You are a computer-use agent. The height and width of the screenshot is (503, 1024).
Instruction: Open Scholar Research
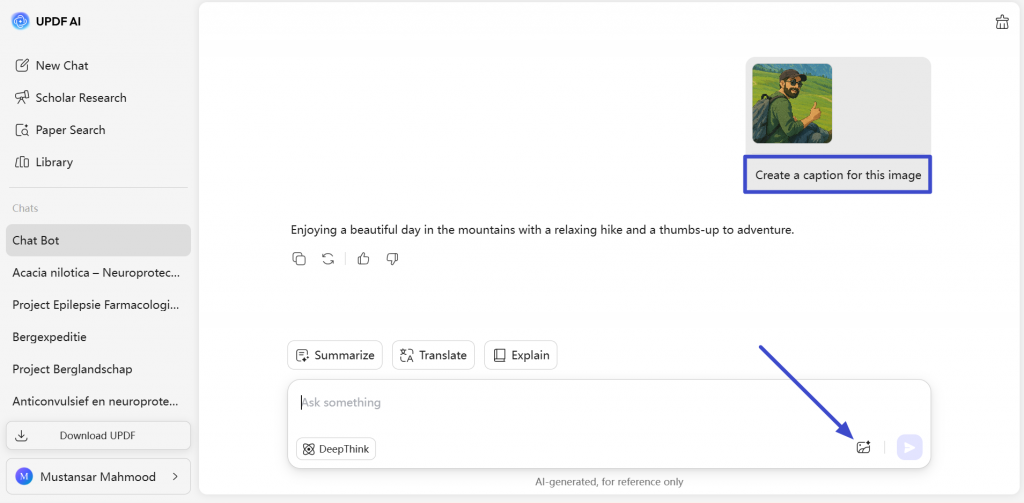coord(71,98)
